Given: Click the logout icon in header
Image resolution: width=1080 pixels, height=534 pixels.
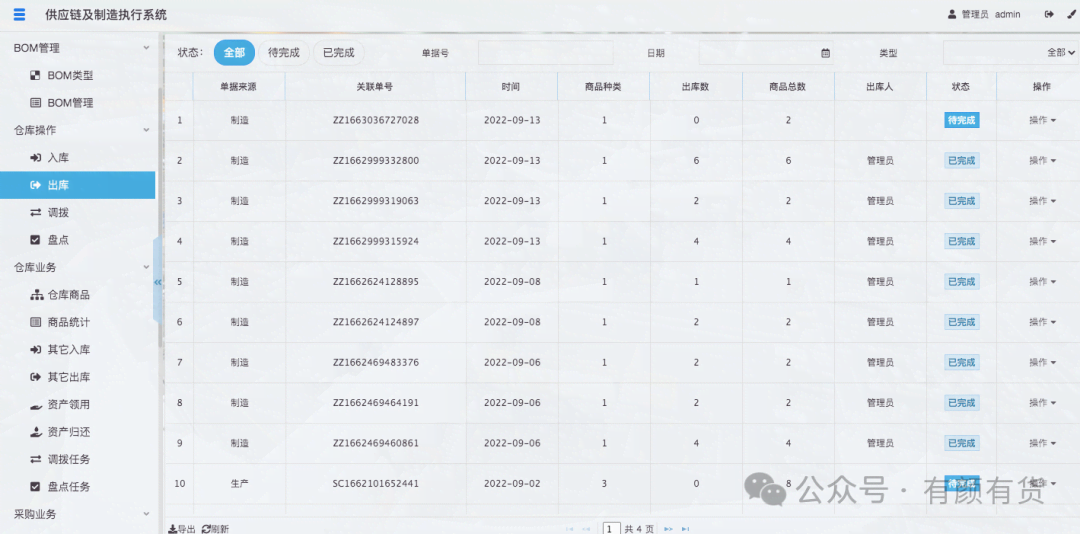Looking at the screenshot, I should (1049, 15).
